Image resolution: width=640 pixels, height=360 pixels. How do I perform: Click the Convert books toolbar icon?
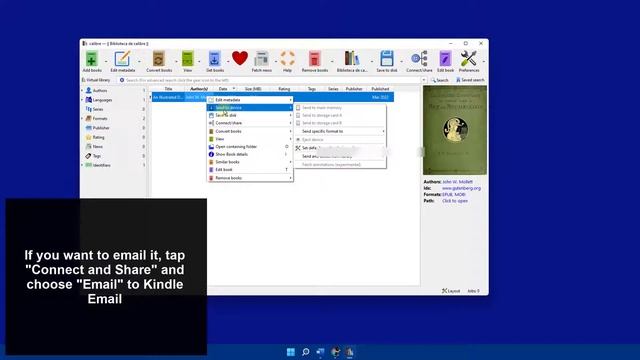[158, 59]
